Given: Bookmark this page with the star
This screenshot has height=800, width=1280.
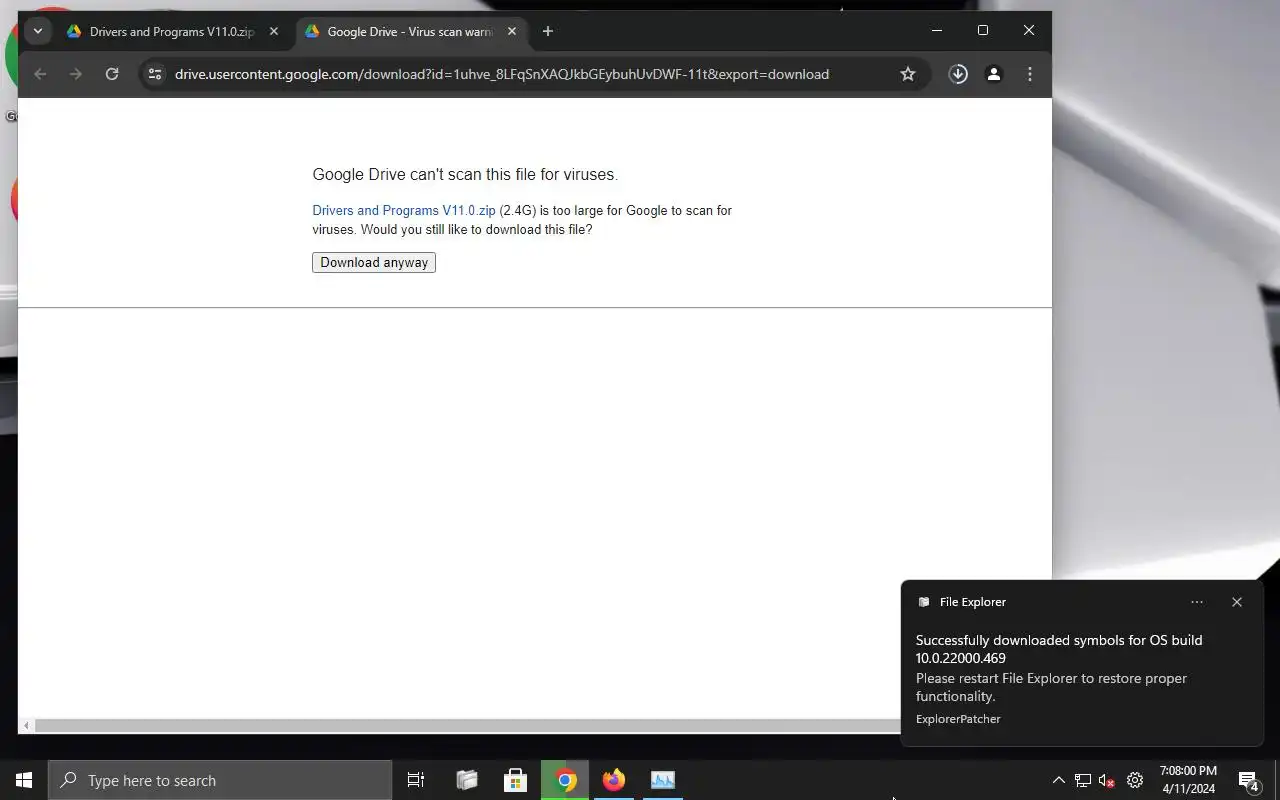Looking at the screenshot, I should (908, 74).
